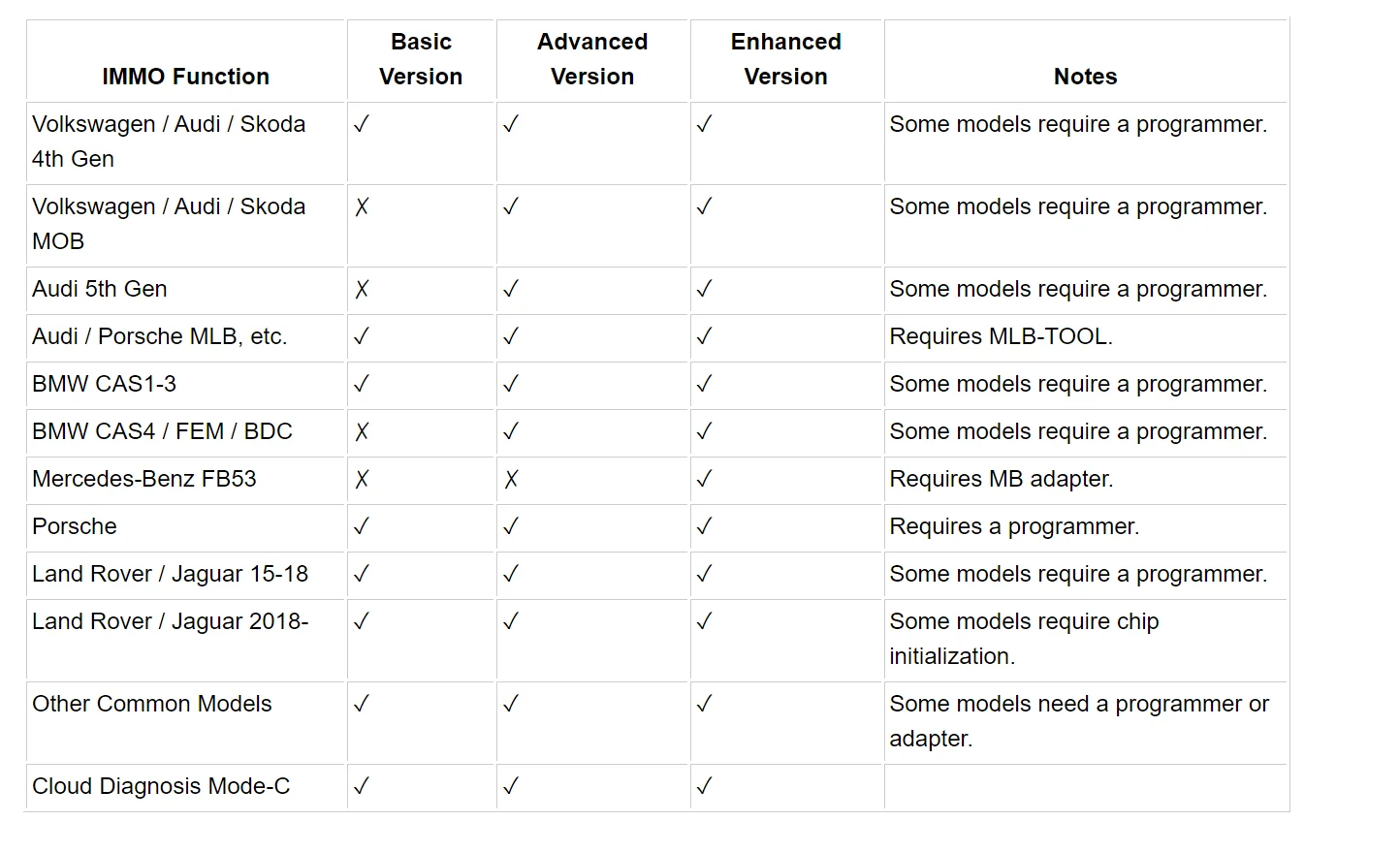Click the Advanced Version column header
This screenshot has height=853, width=1400.
pyautogui.click(x=592, y=59)
